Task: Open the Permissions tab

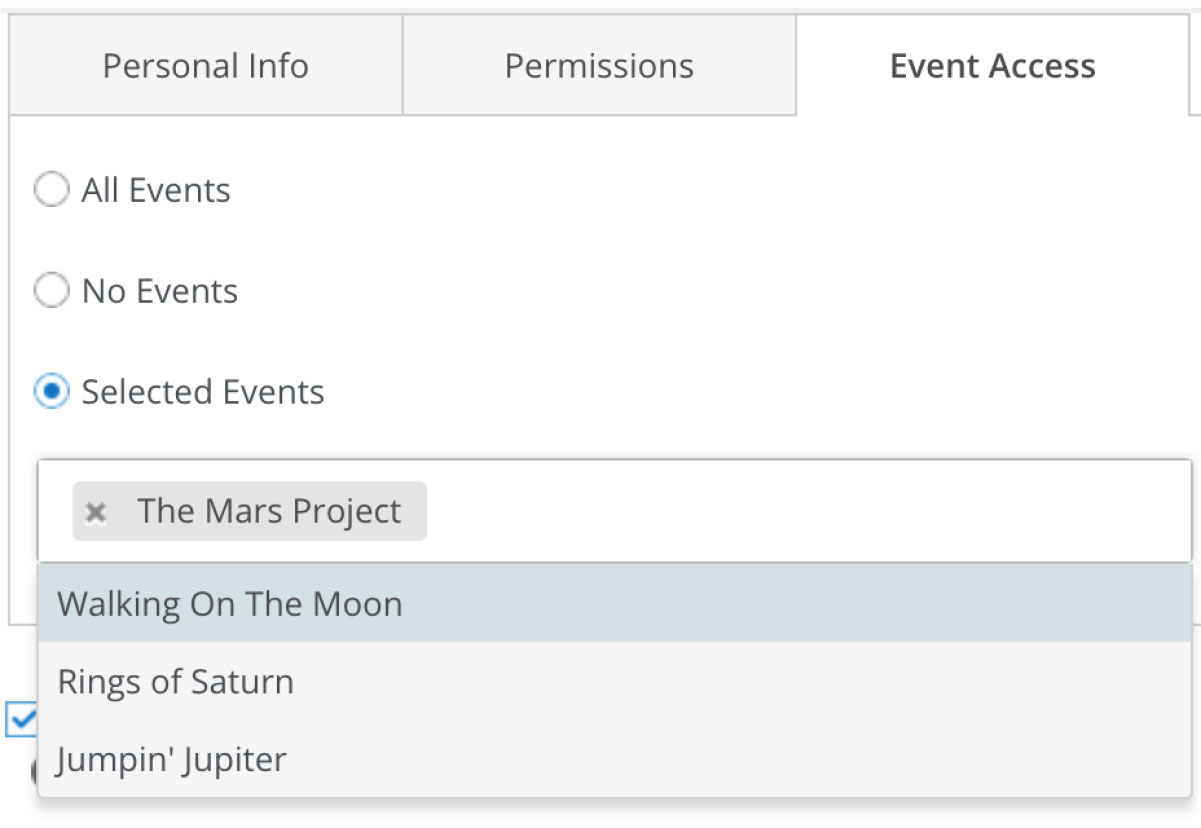Action: click(599, 65)
